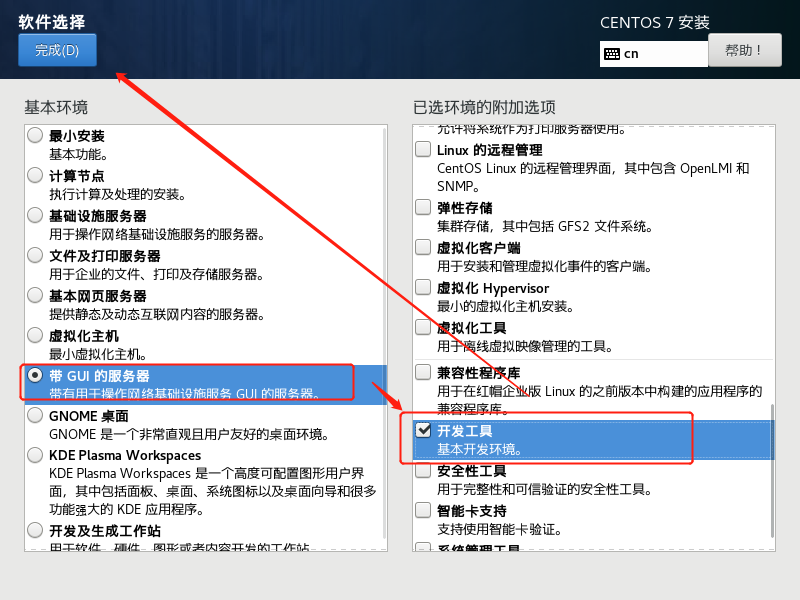
Task: Click text 用于离线虚拟映像管理的工具。
Action: pyautogui.click(x=525, y=346)
